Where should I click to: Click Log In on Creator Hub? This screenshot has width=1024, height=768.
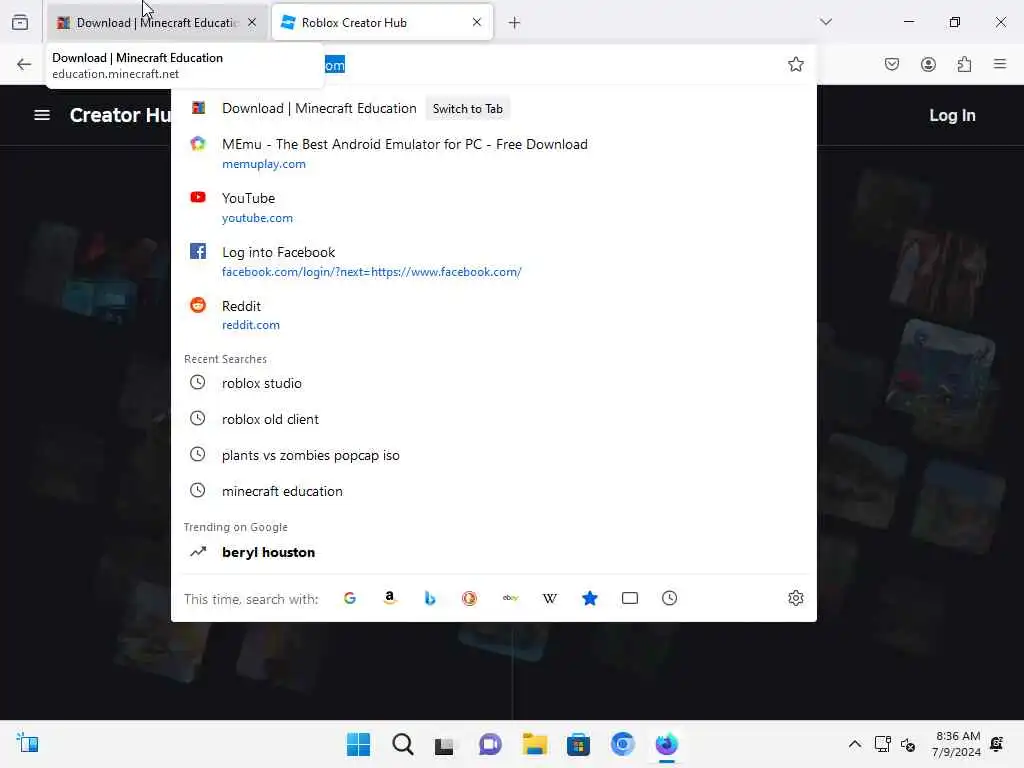pos(952,116)
